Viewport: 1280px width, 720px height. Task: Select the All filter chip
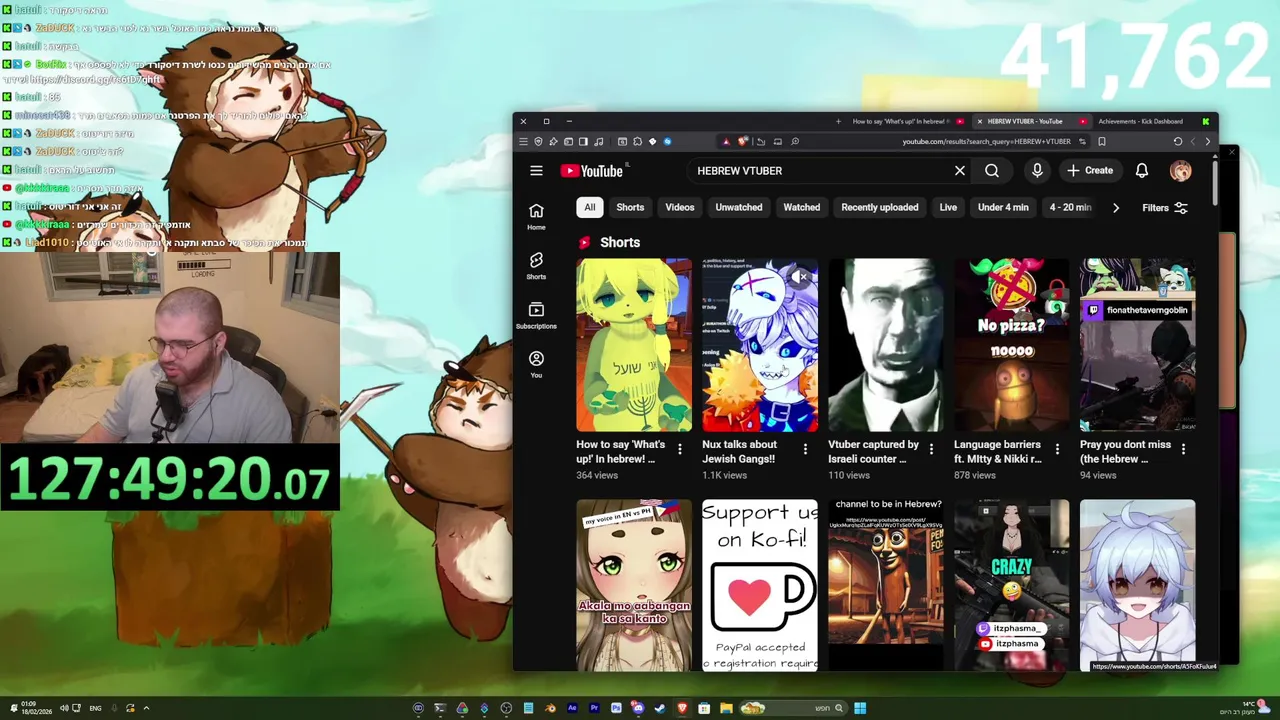(590, 207)
